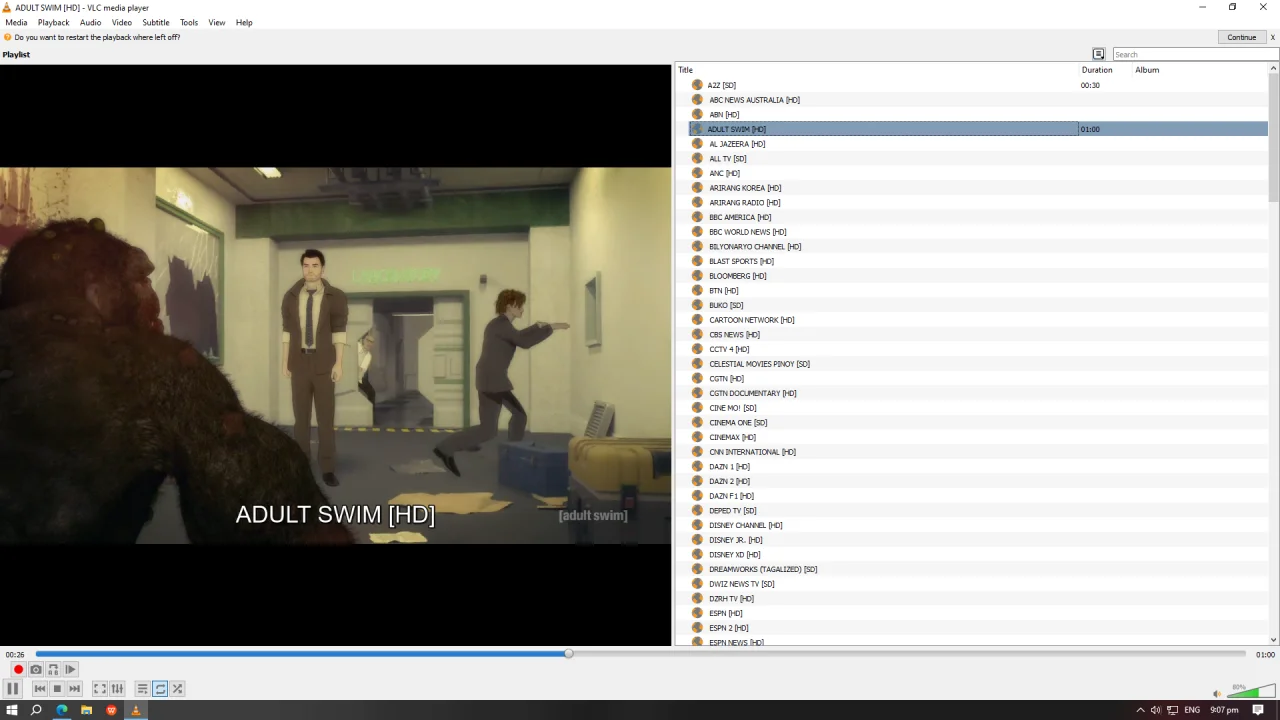Open the Video menu
This screenshot has height=720, width=1280.
pyautogui.click(x=122, y=22)
